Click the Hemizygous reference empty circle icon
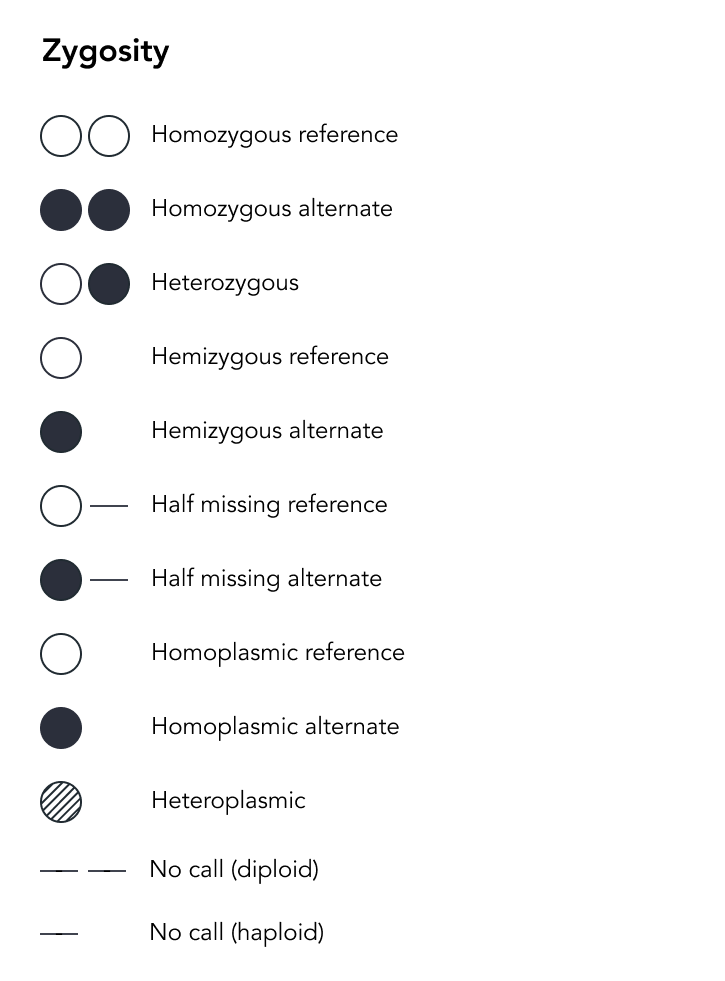This screenshot has height=981, width=725. point(61,358)
